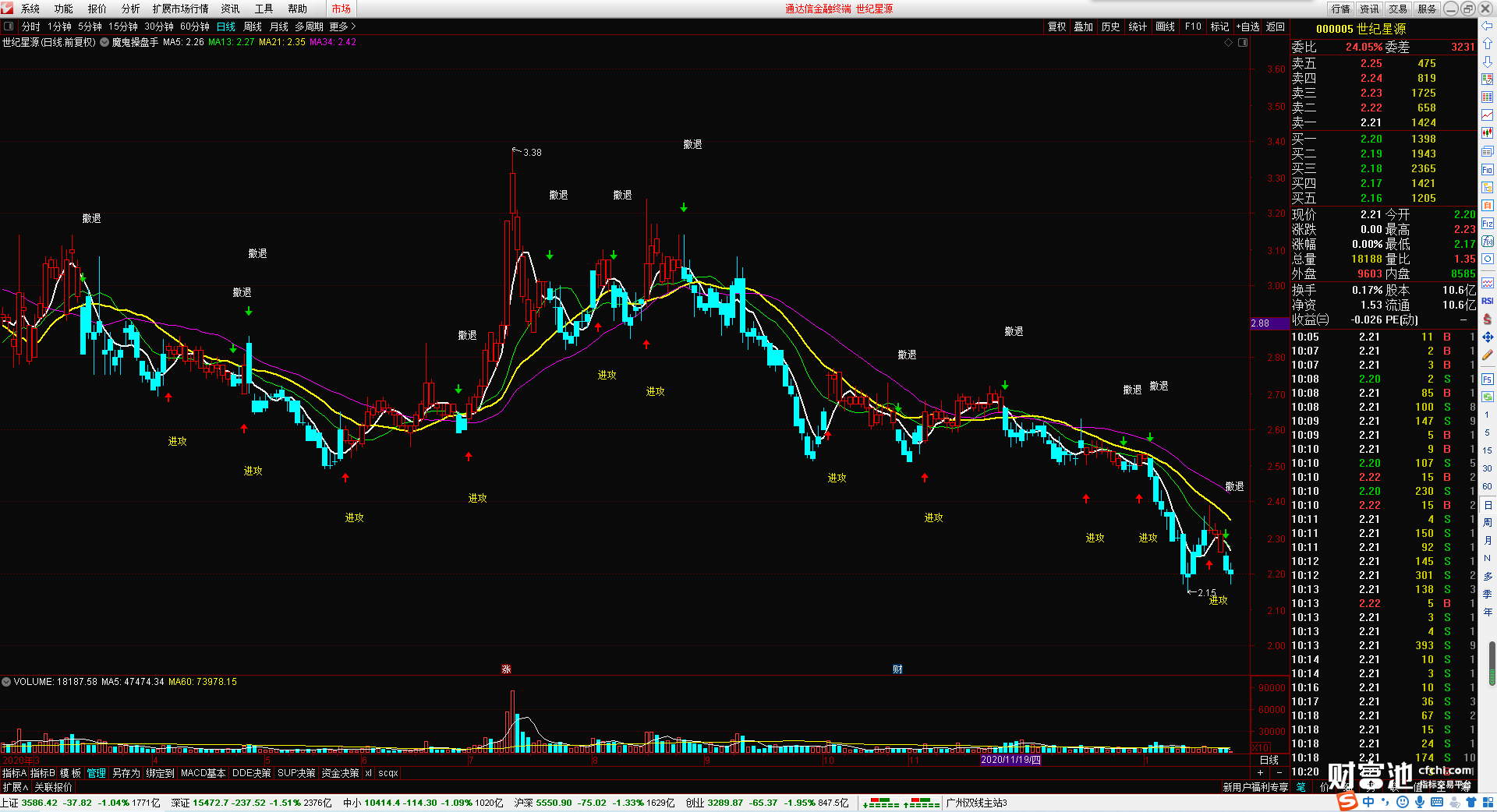Open the 功能 menu
The image size is (1497, 812).
click(64, 9)
